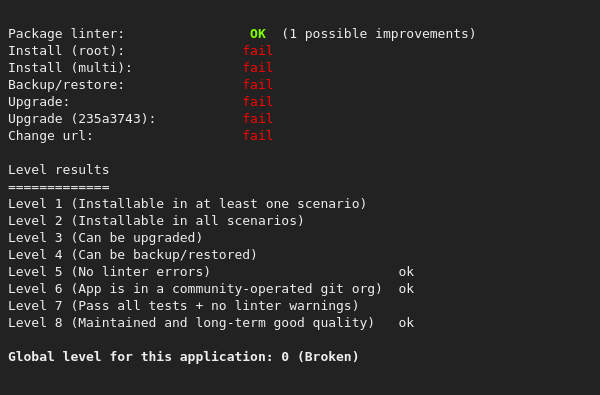Click the ok status for Level 8
The width and height of the screenshot is (600, 395).
[x=406, y=323]
